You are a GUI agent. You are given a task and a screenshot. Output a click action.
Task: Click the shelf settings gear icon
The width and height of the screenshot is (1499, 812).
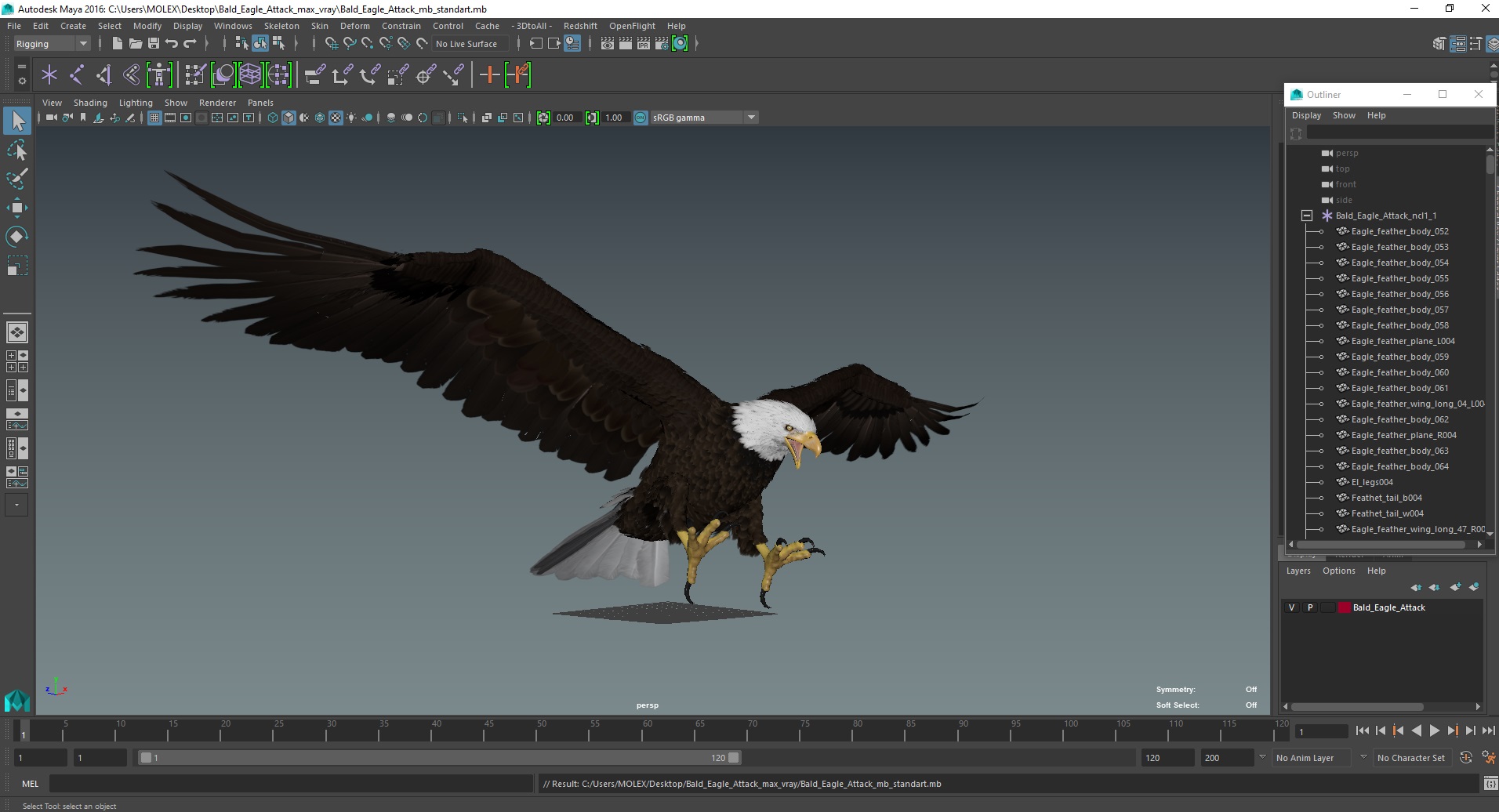point(21,82)
